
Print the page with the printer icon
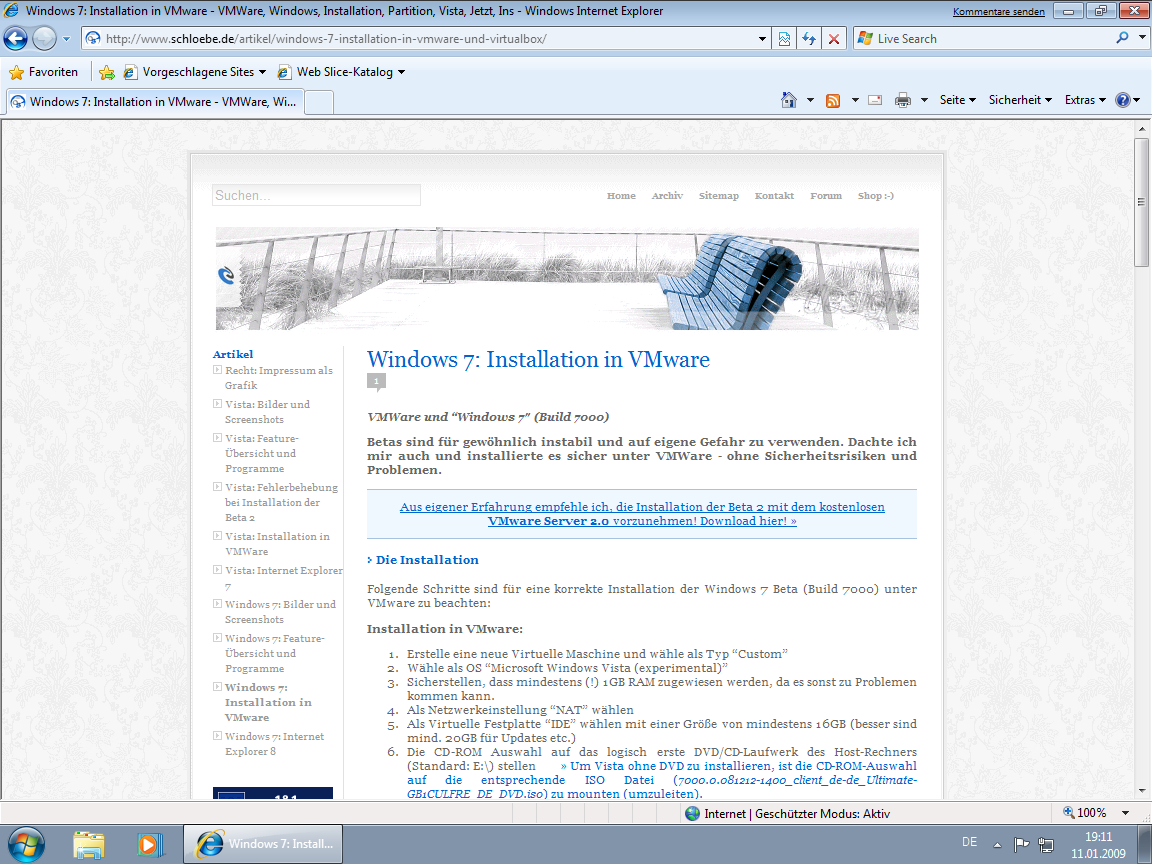click(x=903, y=100)
